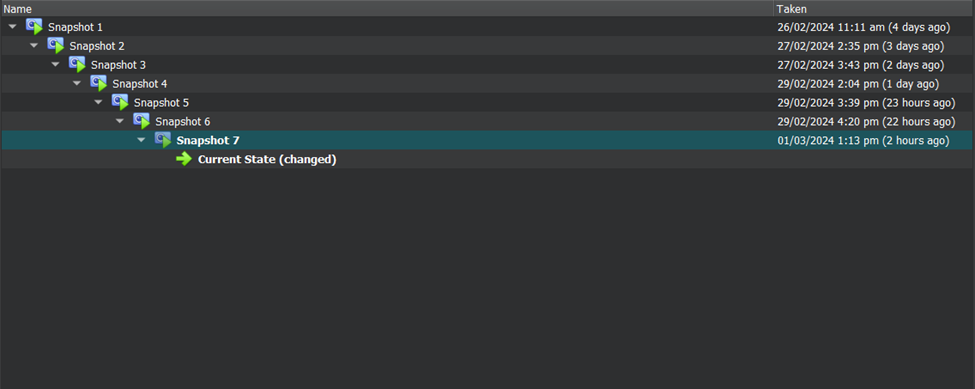Sort by the Name column header
The width and height of the screenshot is (975, 389).
coord(387,9)
